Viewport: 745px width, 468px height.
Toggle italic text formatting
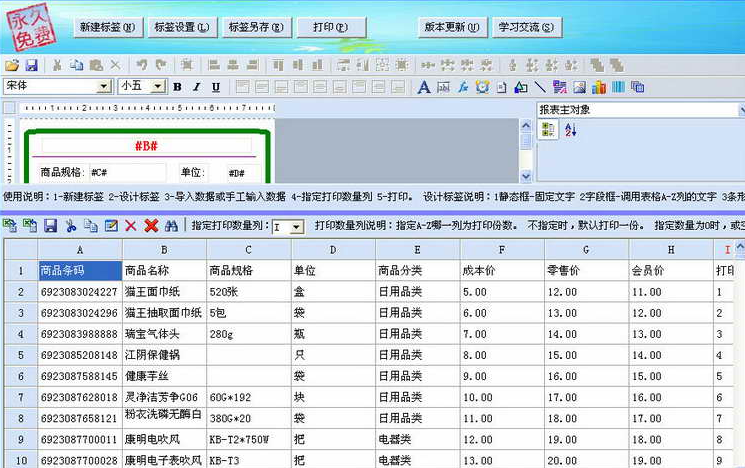pos(196,87)
